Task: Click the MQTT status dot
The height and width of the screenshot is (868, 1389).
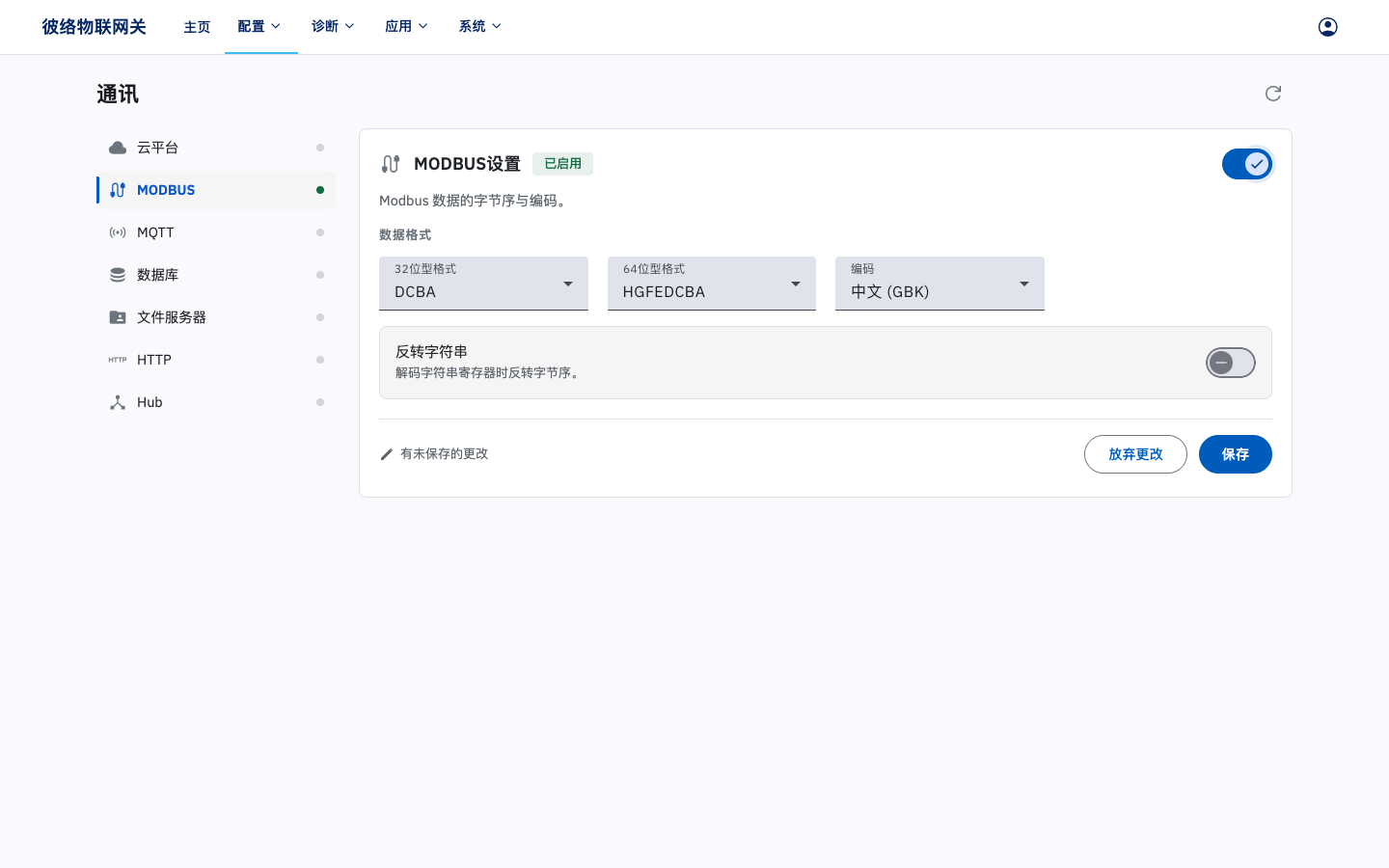Action: click(320, 232)
